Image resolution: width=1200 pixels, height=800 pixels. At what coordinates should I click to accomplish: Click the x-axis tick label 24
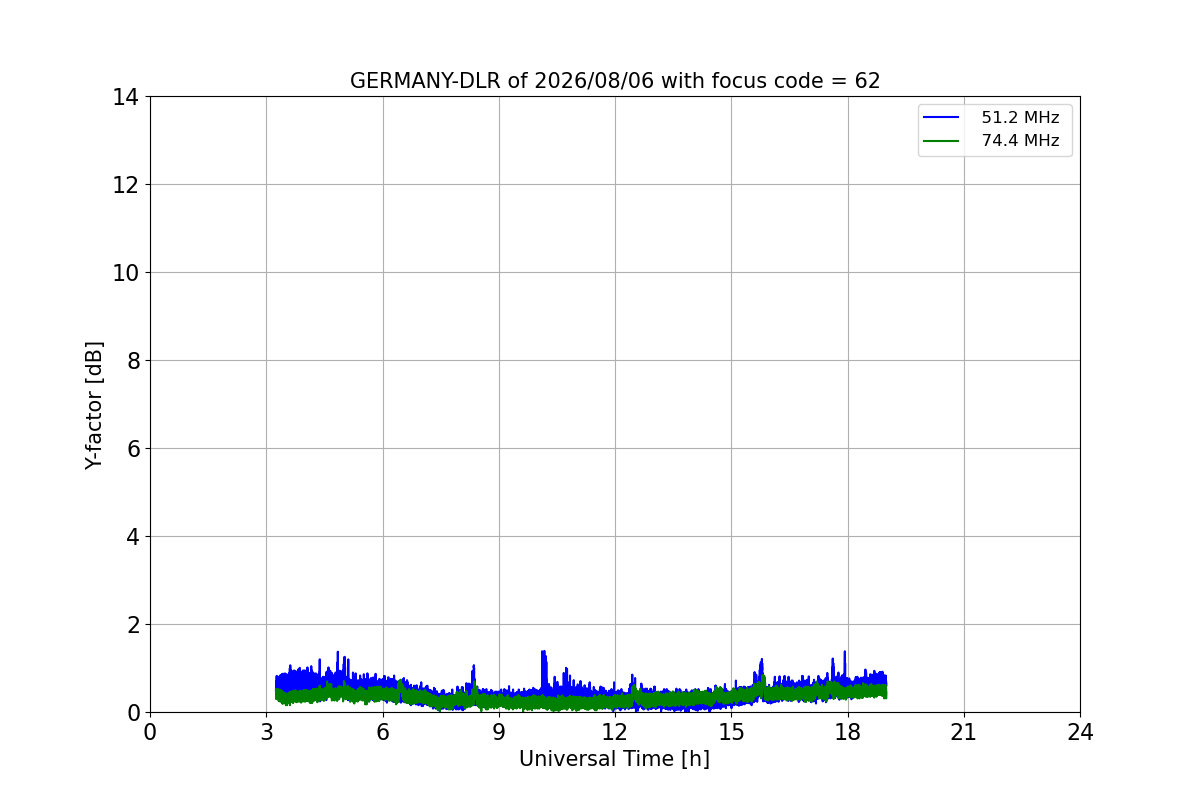1080,732
